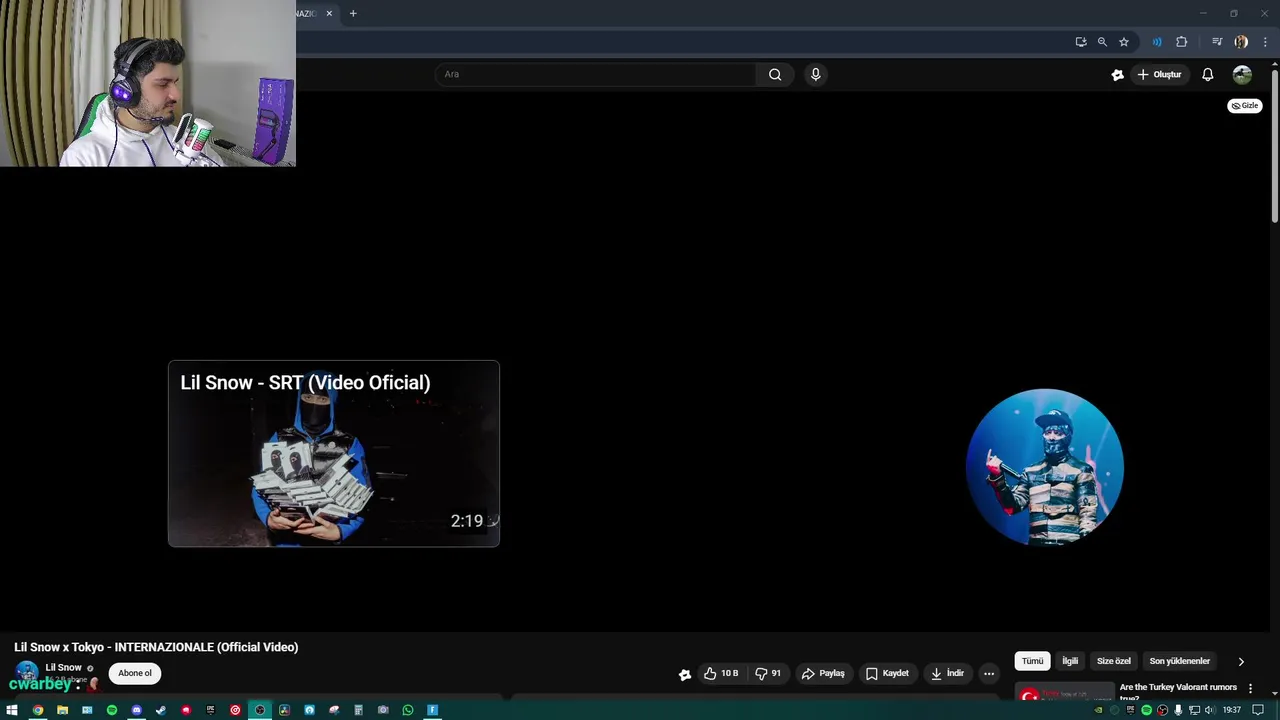Open the green Spotify taskbar app icon
The height and width of the screenshot is (720, 1280).
click(112, 710)
